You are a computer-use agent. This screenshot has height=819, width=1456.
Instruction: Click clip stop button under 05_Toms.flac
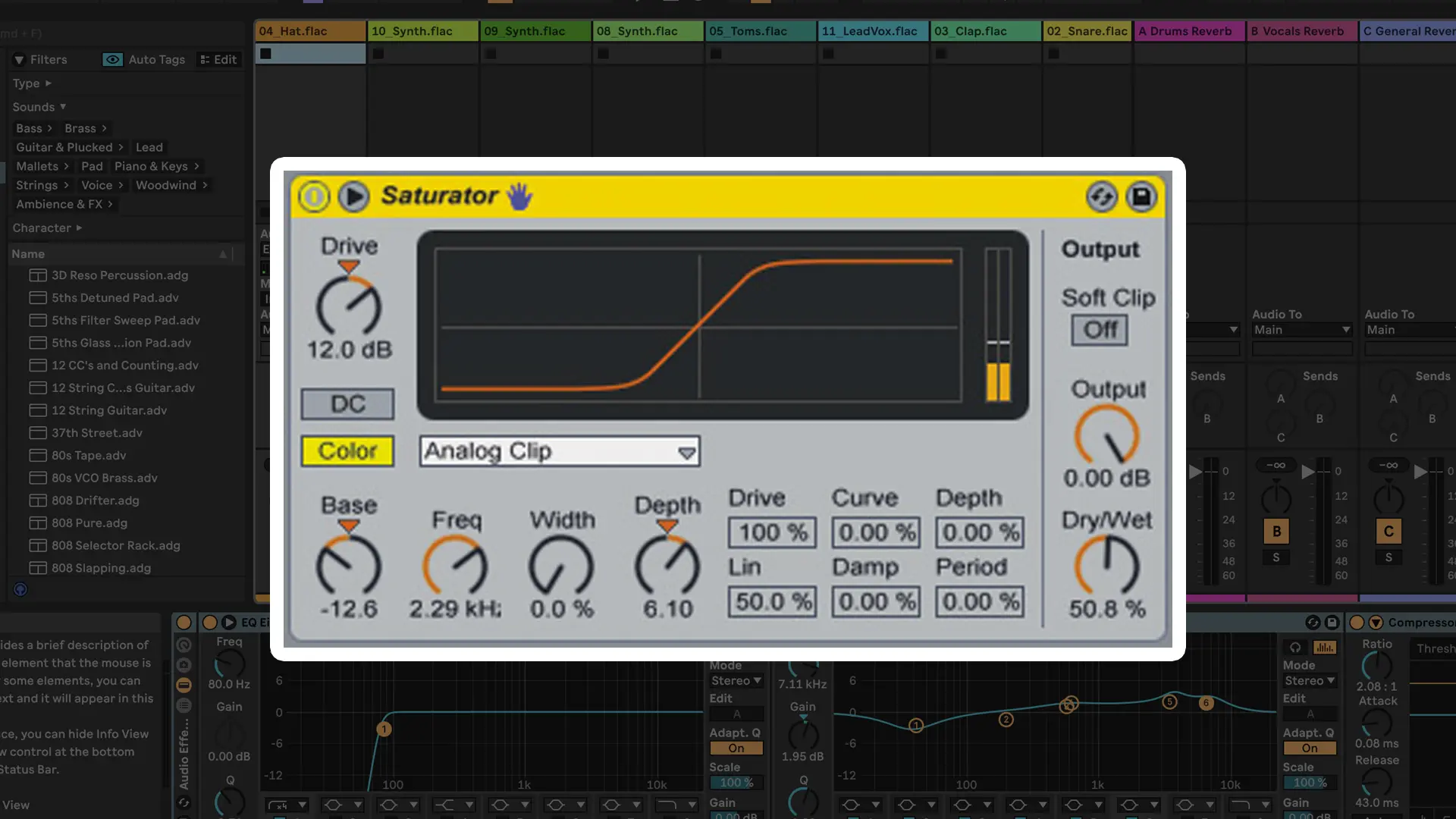(x=716, y=54)
